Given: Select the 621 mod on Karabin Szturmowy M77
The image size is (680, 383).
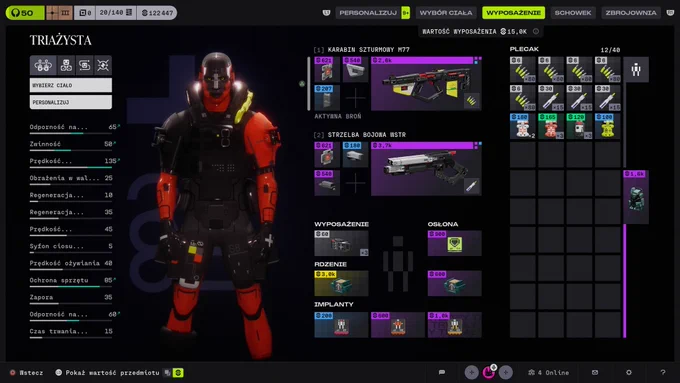Looking at the screenshot, I should coord(327,69).
